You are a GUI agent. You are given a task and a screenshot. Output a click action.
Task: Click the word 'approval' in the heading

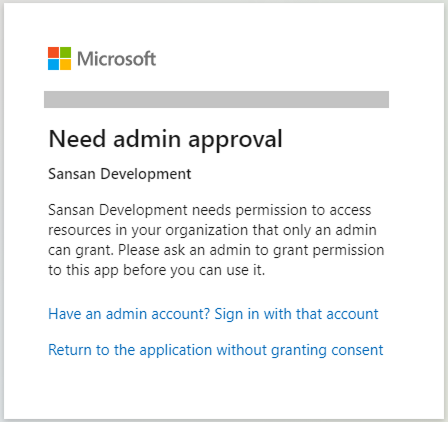235,141
